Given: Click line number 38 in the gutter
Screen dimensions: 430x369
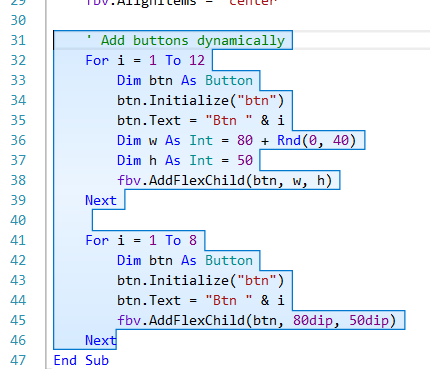Looking at the screenshot, I should coord(18,180).
